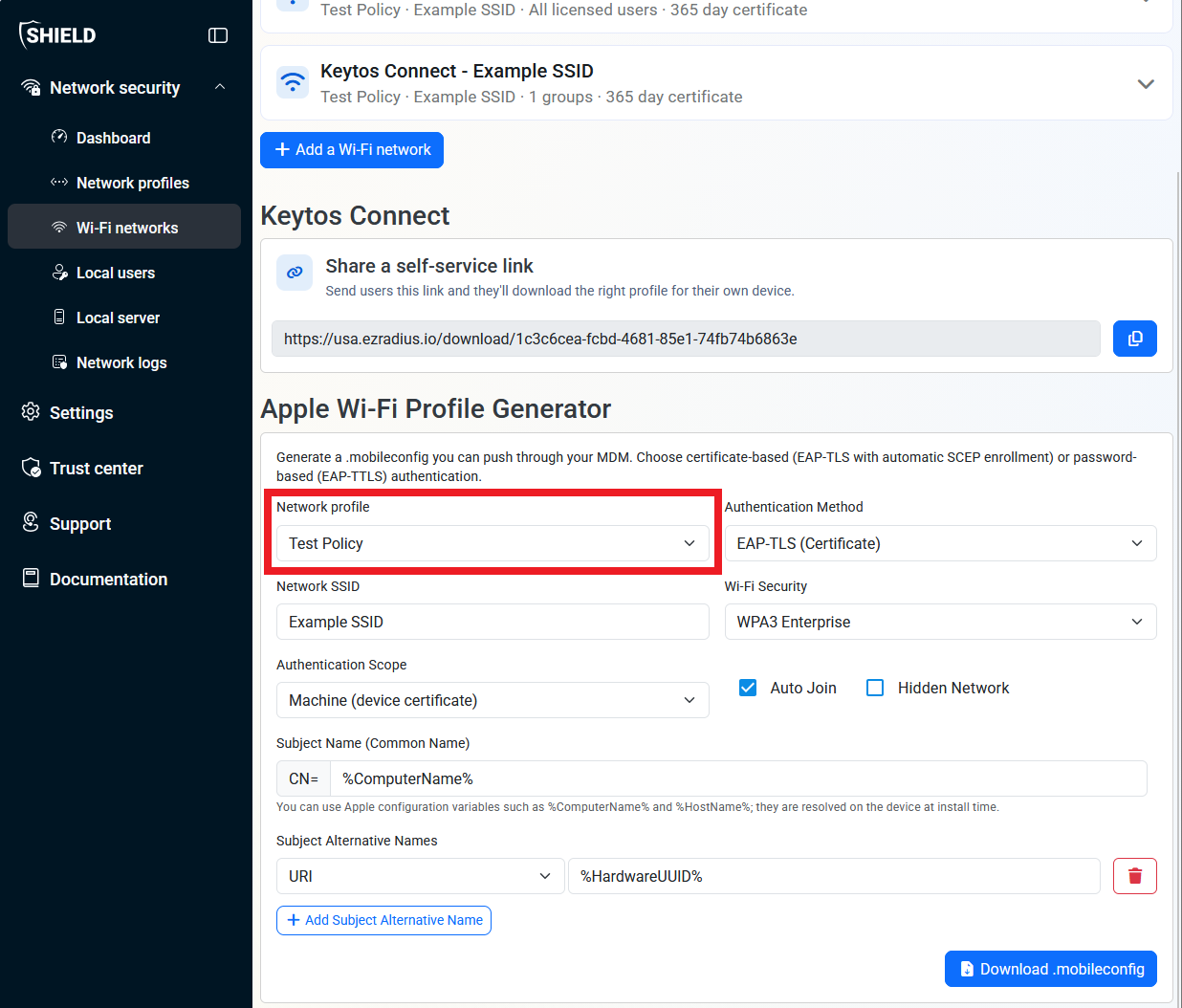Click the Local users person icon
The height and width of the screenshot is (1008, 1182).
click(x=59, y=272)
